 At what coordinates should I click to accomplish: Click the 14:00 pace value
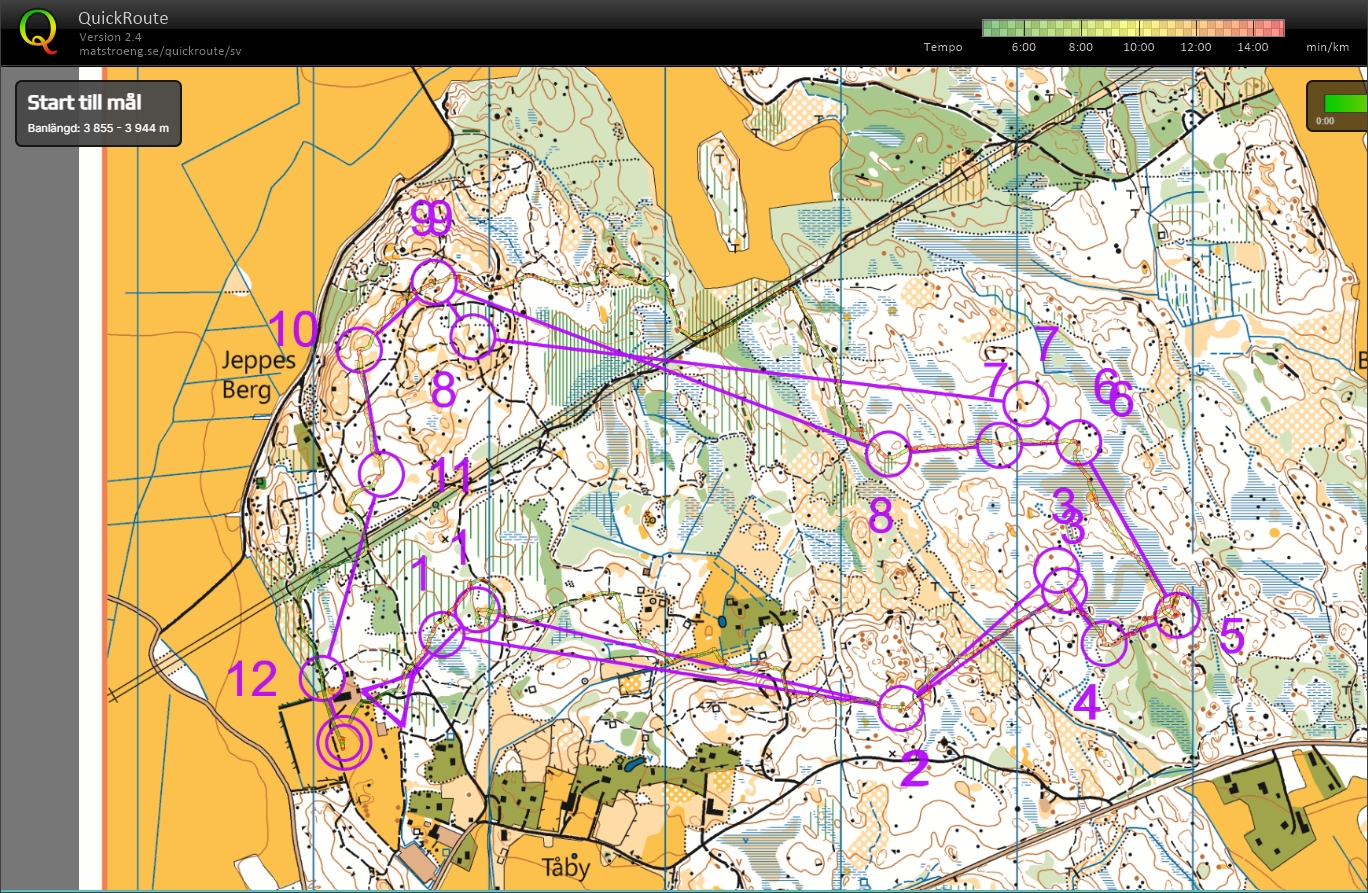pos(1254,47)
